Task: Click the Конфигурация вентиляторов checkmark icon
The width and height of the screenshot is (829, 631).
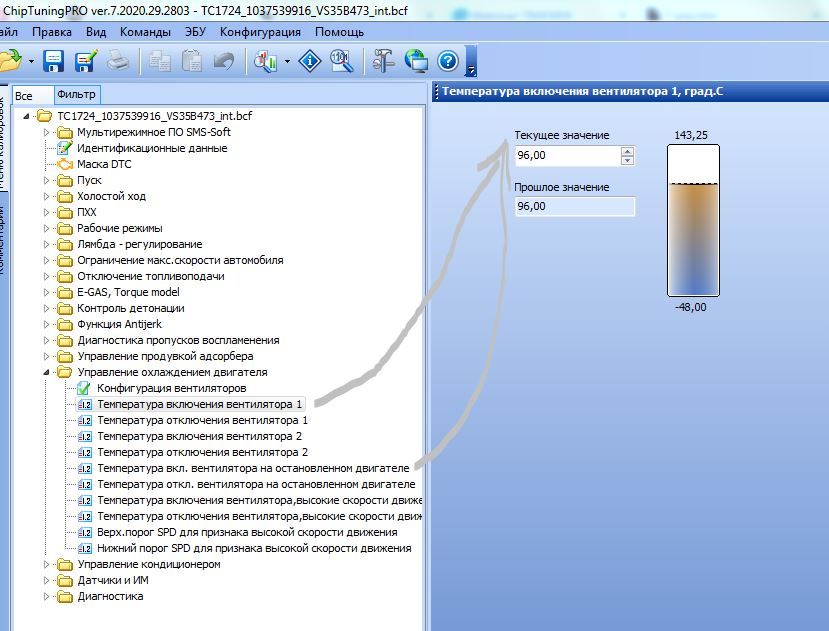Action: coord(84,388)
